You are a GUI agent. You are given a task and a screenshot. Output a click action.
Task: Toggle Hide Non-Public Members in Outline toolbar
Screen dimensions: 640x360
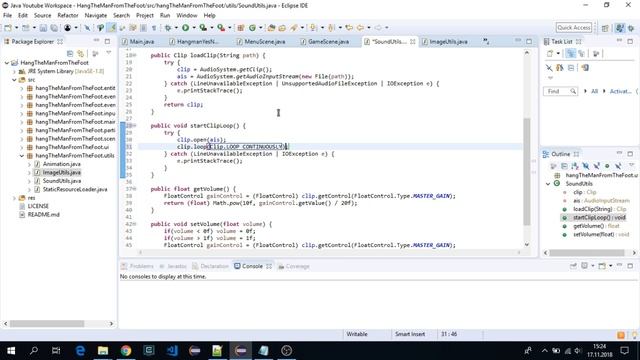607,166
